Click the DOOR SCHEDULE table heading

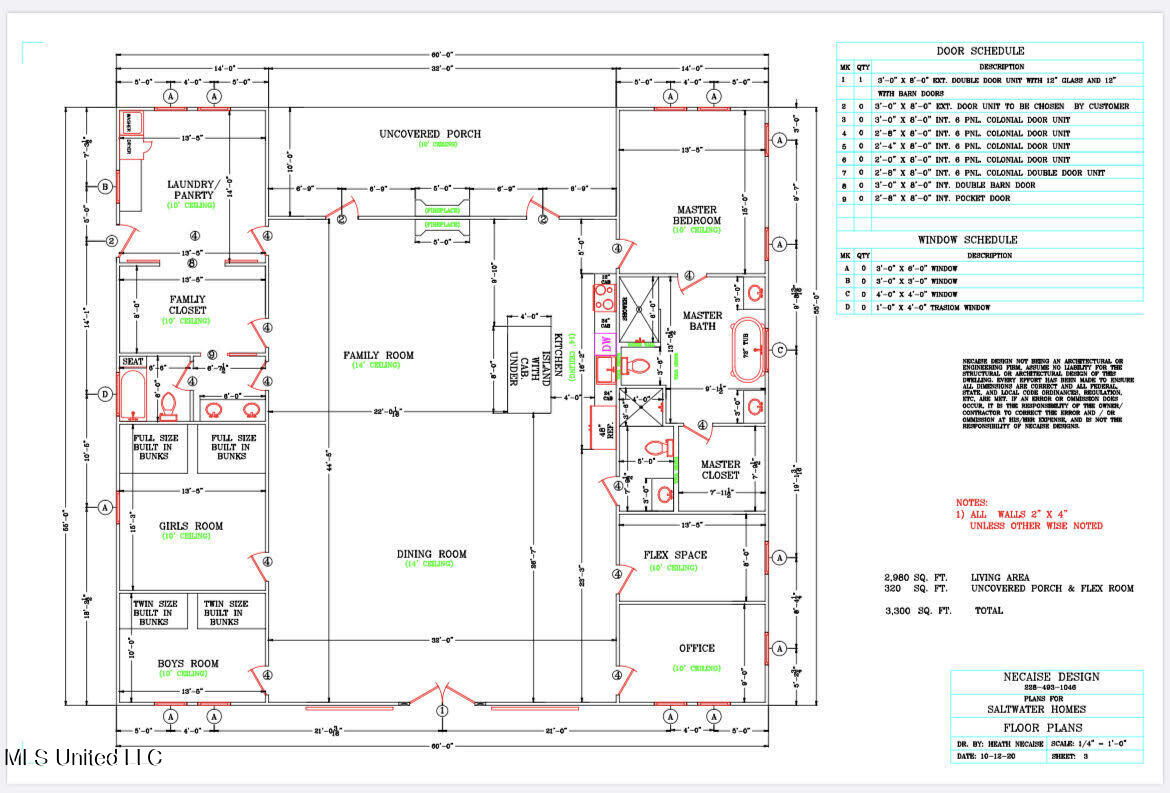tap(980, 51)
